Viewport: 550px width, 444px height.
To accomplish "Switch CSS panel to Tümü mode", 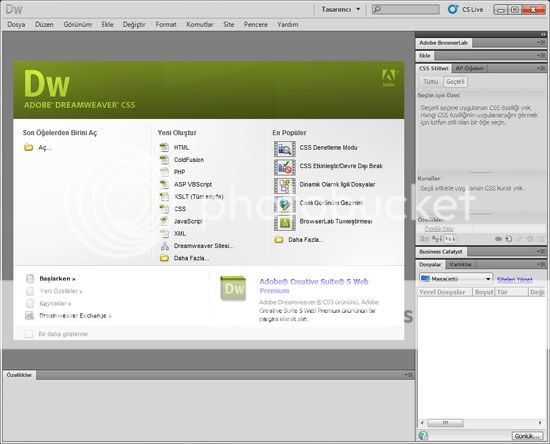I will point(430,82).
